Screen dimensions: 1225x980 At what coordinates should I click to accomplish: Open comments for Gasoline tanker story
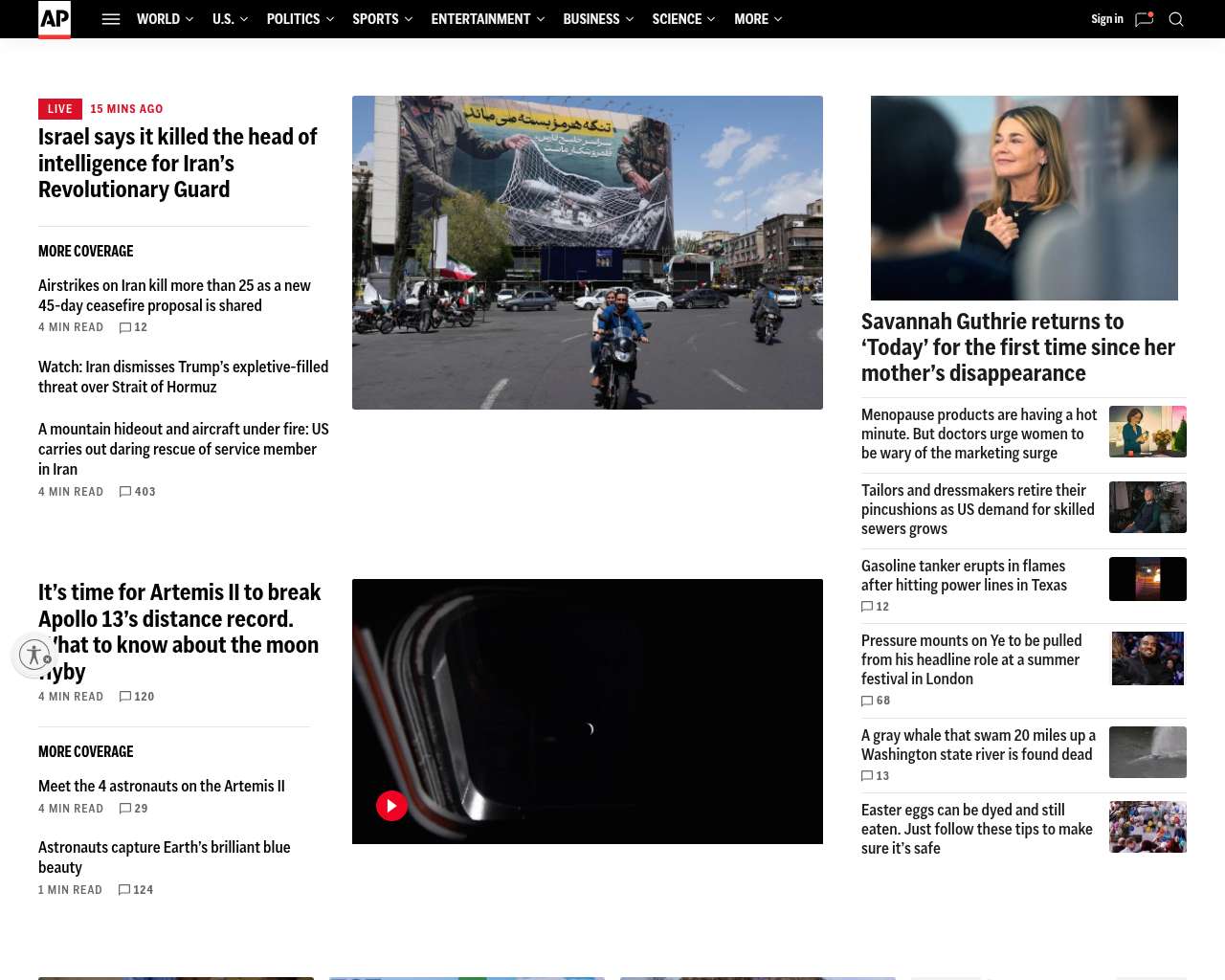click(876, 607)
